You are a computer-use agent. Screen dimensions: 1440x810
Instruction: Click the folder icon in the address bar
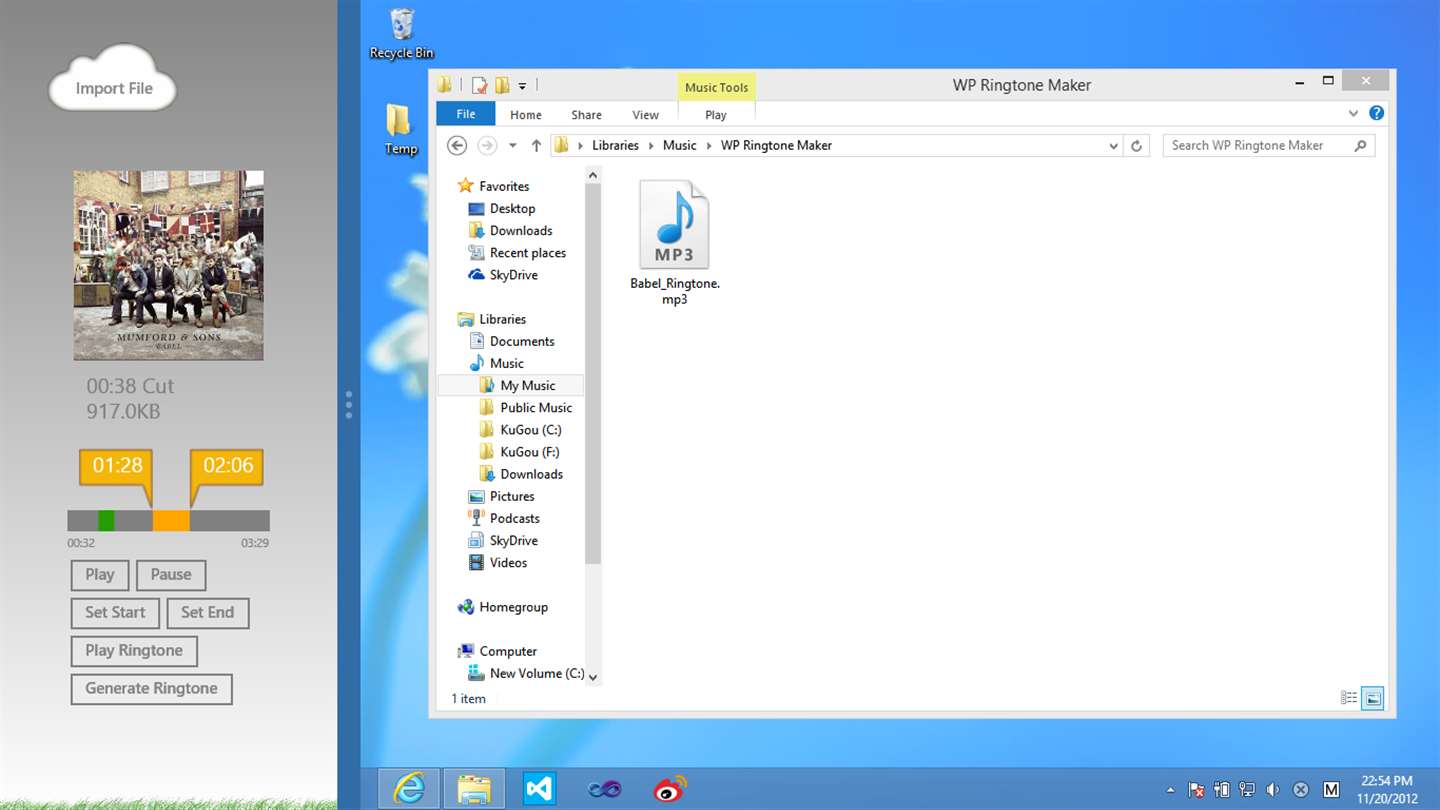tap(562, 145)
